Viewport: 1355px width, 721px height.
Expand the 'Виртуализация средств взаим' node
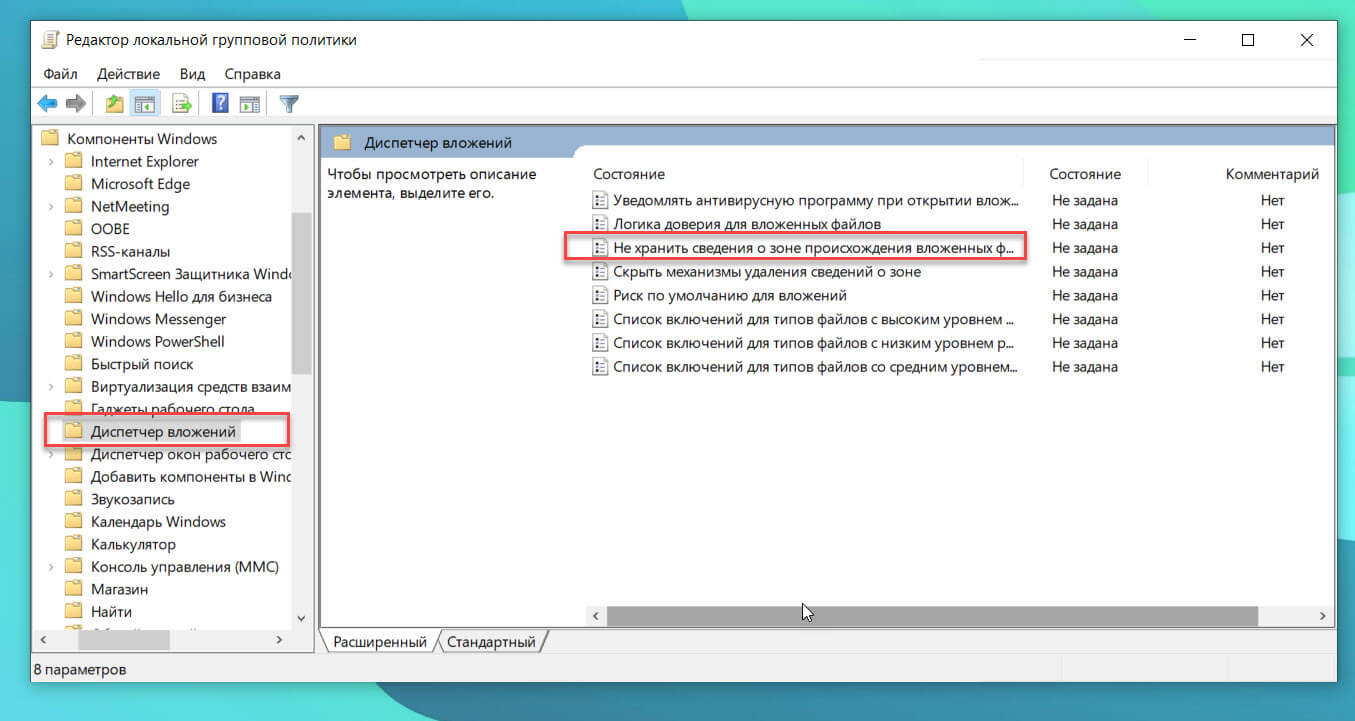51,386
